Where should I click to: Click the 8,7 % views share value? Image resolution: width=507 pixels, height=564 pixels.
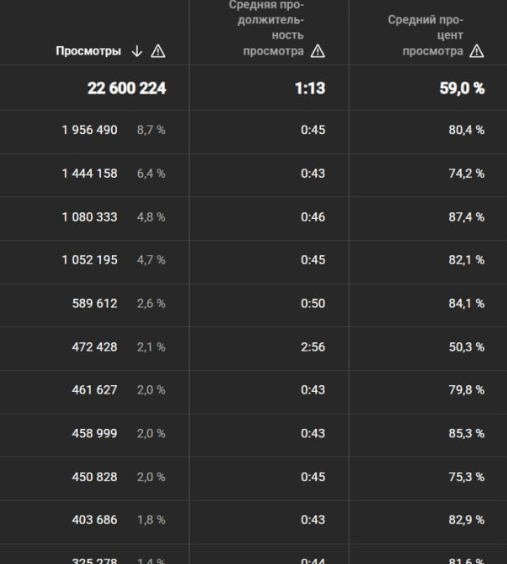[151, 130]
